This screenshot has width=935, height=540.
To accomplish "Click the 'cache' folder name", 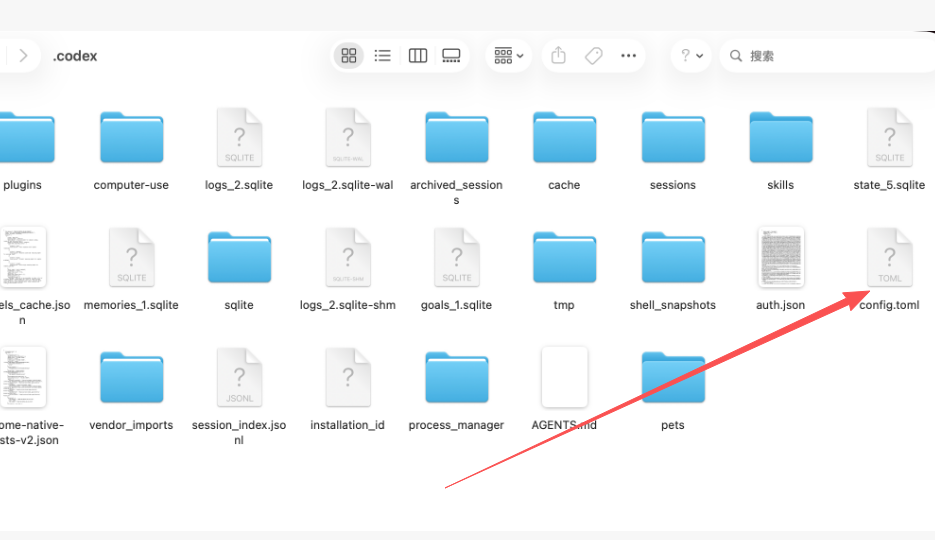I will [564, 185].
